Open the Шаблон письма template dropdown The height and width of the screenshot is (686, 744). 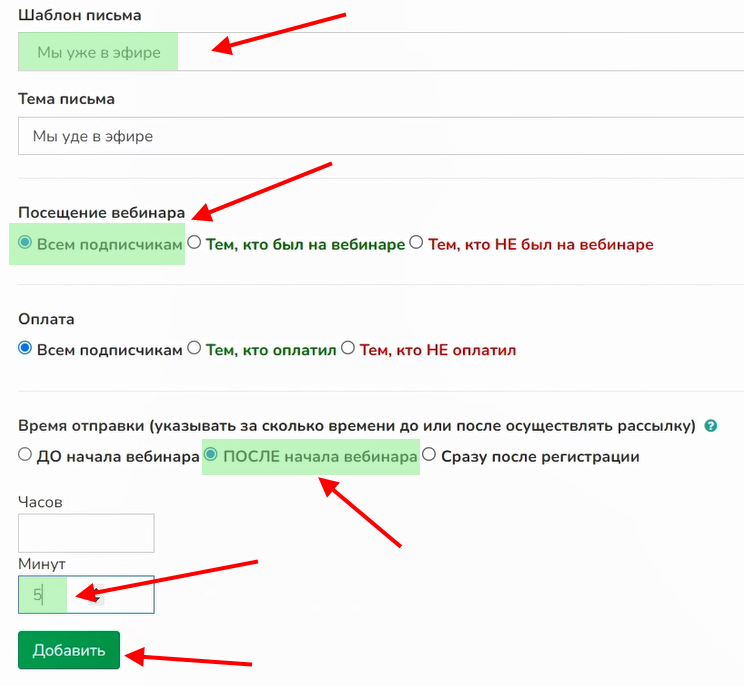[x=380, y=52]
